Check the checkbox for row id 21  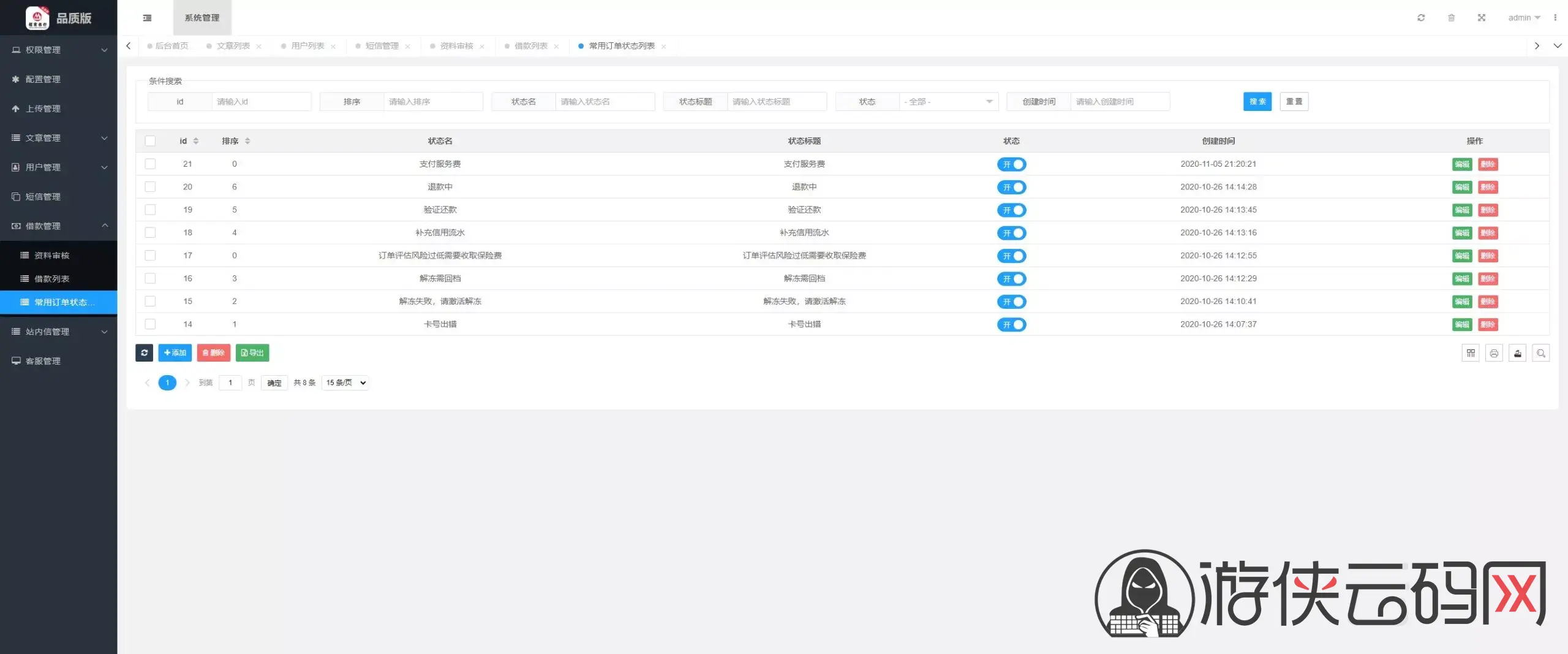coord(150,164)
